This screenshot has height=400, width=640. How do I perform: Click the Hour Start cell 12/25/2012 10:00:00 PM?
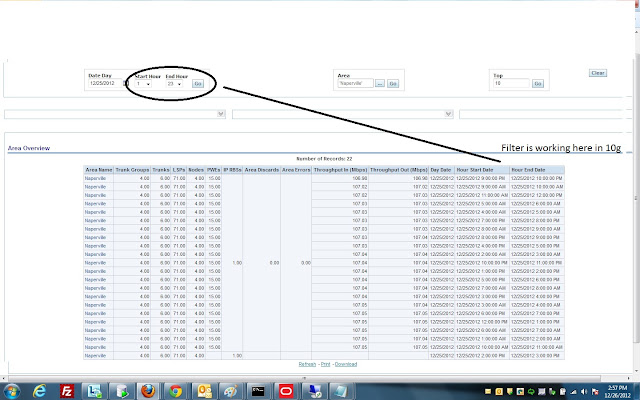click(482, 263)
